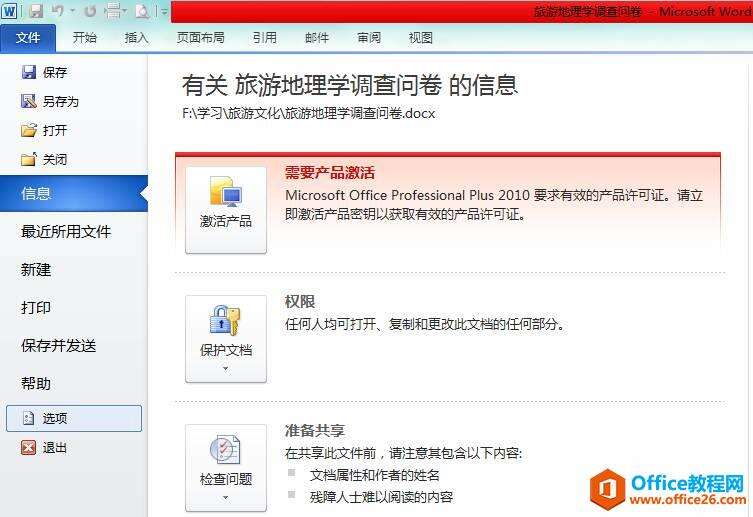753x517 pixels.
Task: Click the Redo icon in quick access toolbar
Action: point(90,11)
